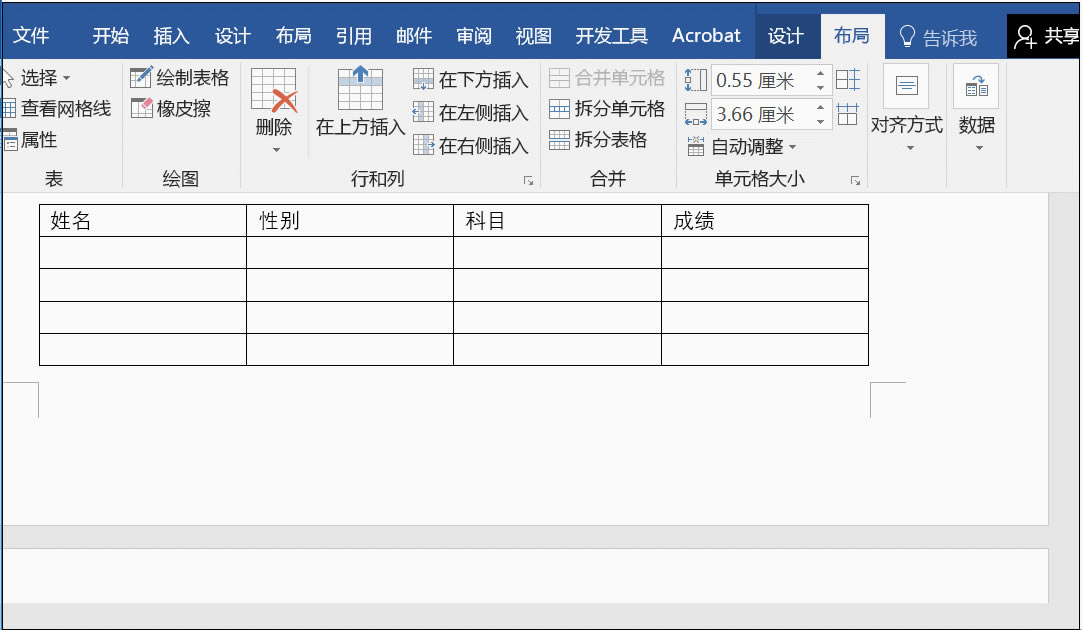Insert column right with 在右侧插入
Viewport: 1082px width, 630px height.
tap(471, 146)
